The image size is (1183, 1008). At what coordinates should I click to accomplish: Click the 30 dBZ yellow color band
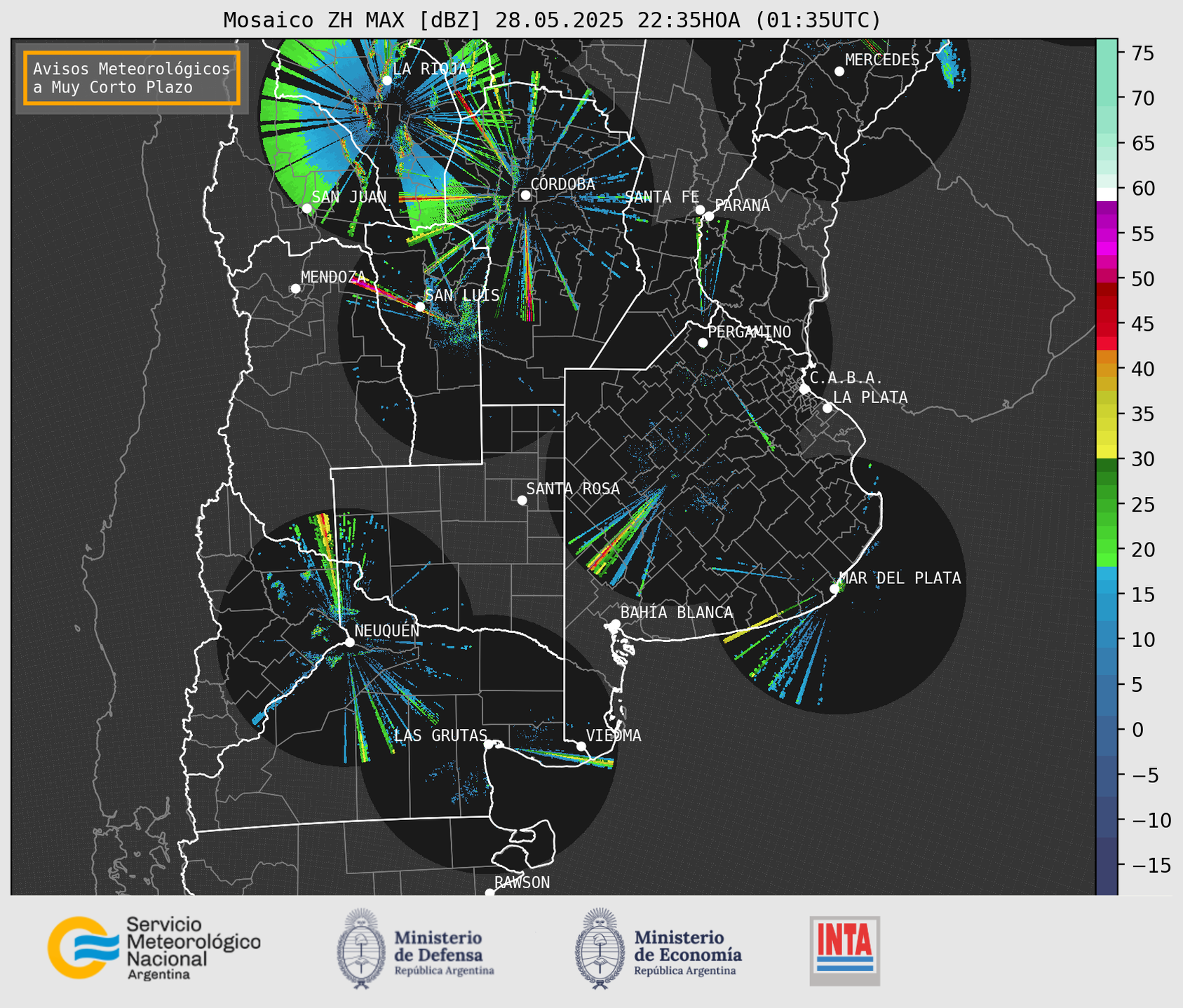1107,452
